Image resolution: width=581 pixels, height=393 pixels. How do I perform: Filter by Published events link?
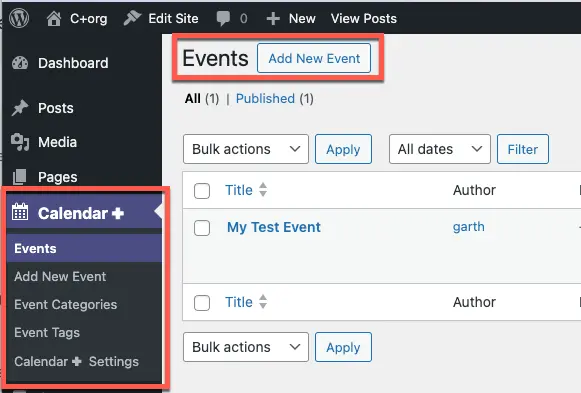point(265,99)
